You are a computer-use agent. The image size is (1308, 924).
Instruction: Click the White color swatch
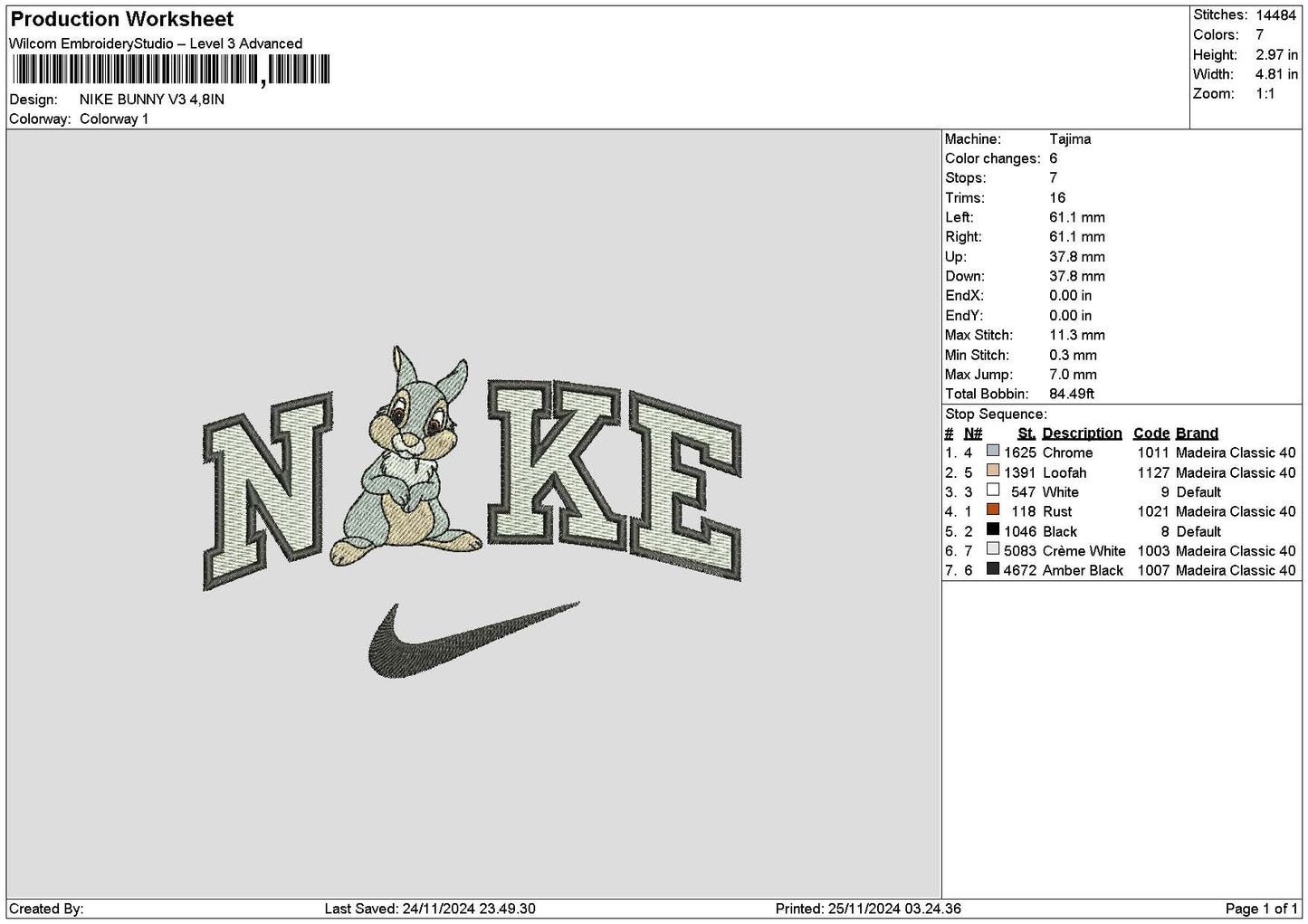click(x=993, y=491)
